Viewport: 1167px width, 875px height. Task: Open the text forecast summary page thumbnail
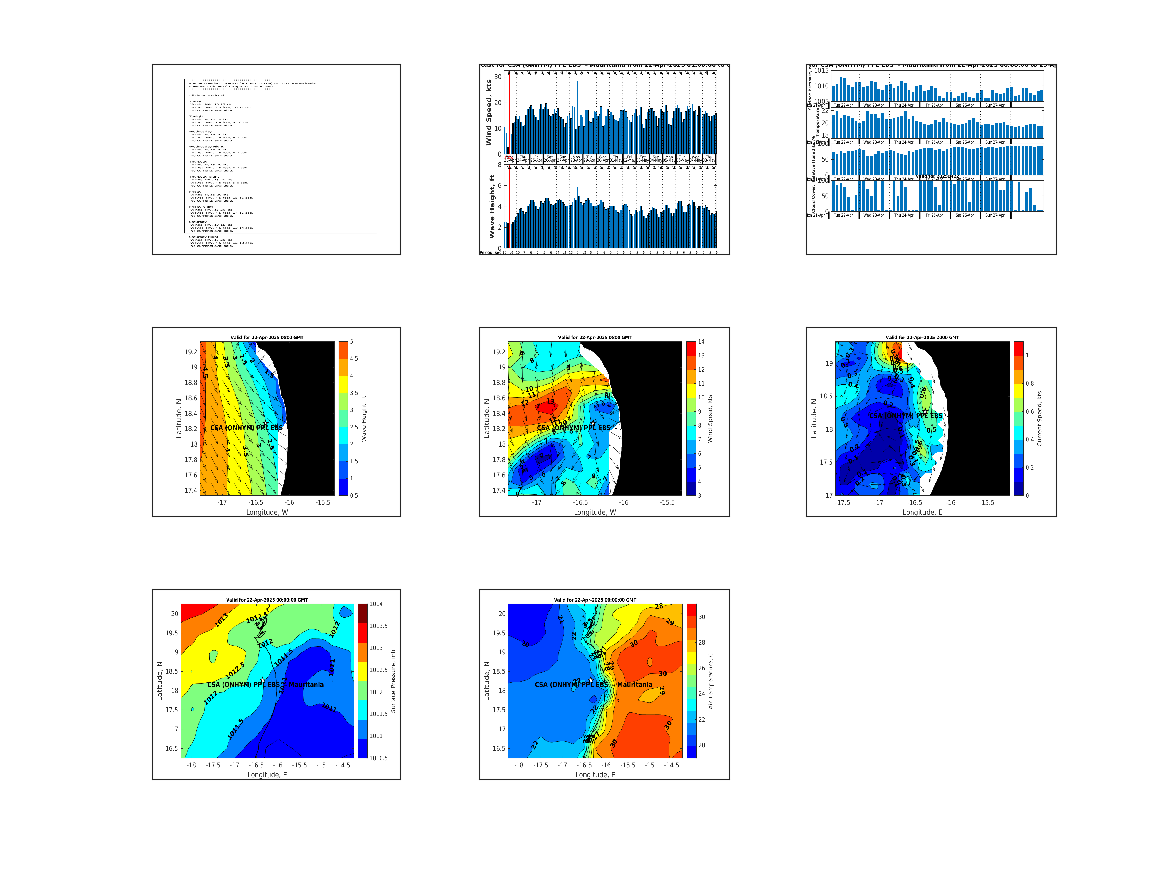[x=276, y=160]
